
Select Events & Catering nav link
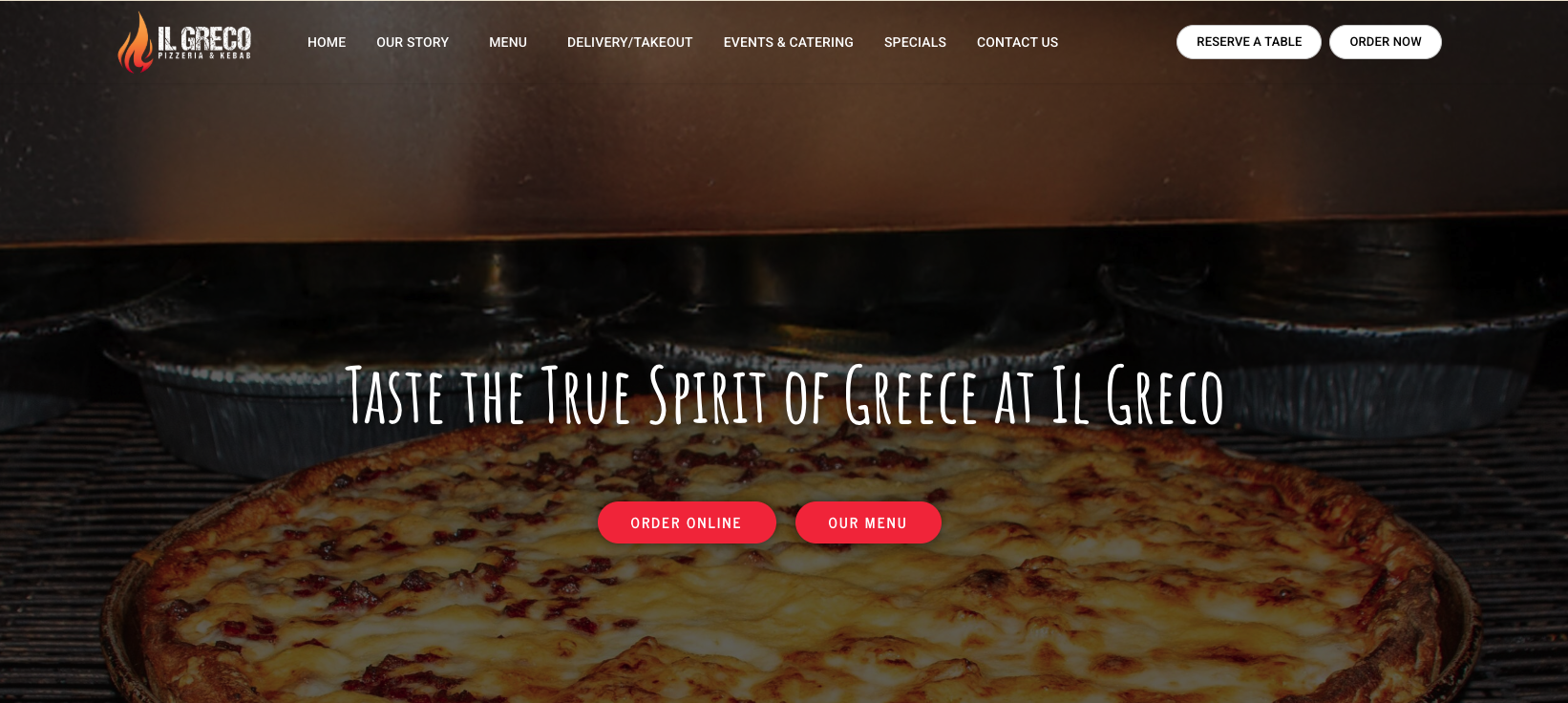click(789, 42)
